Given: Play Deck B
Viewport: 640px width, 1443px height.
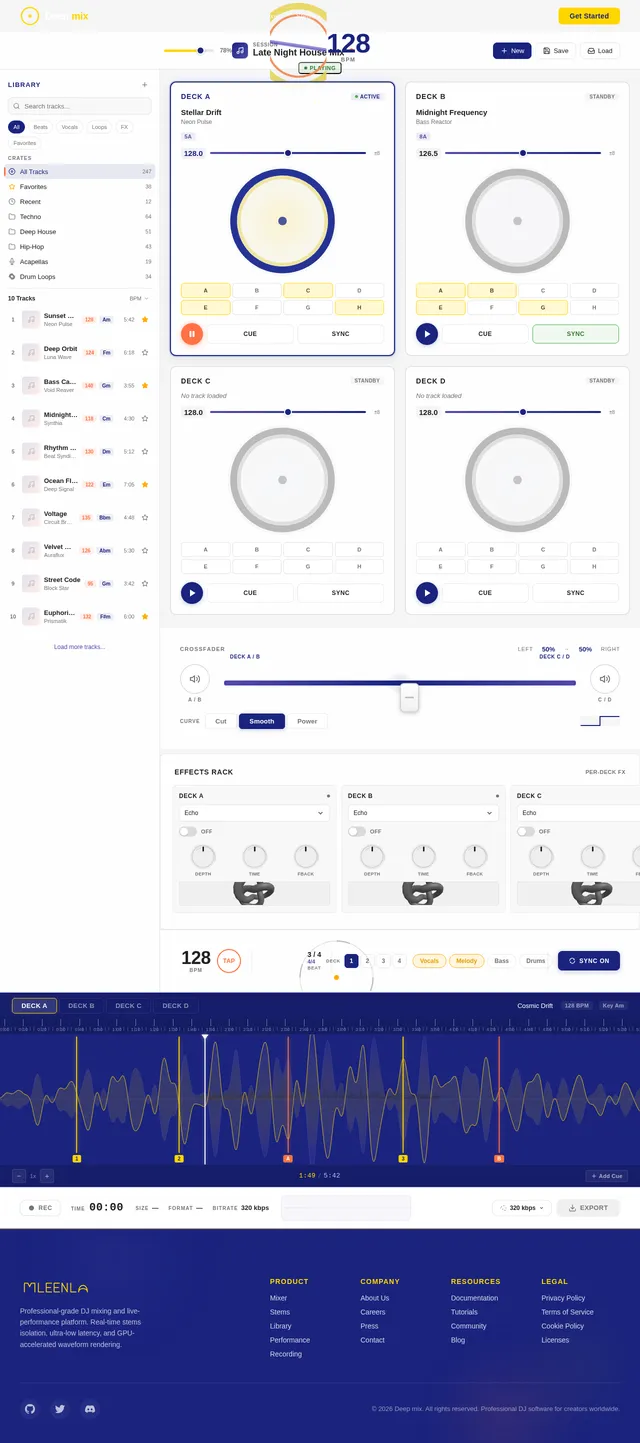Looking at the screenshot, I should pos(427,334).
